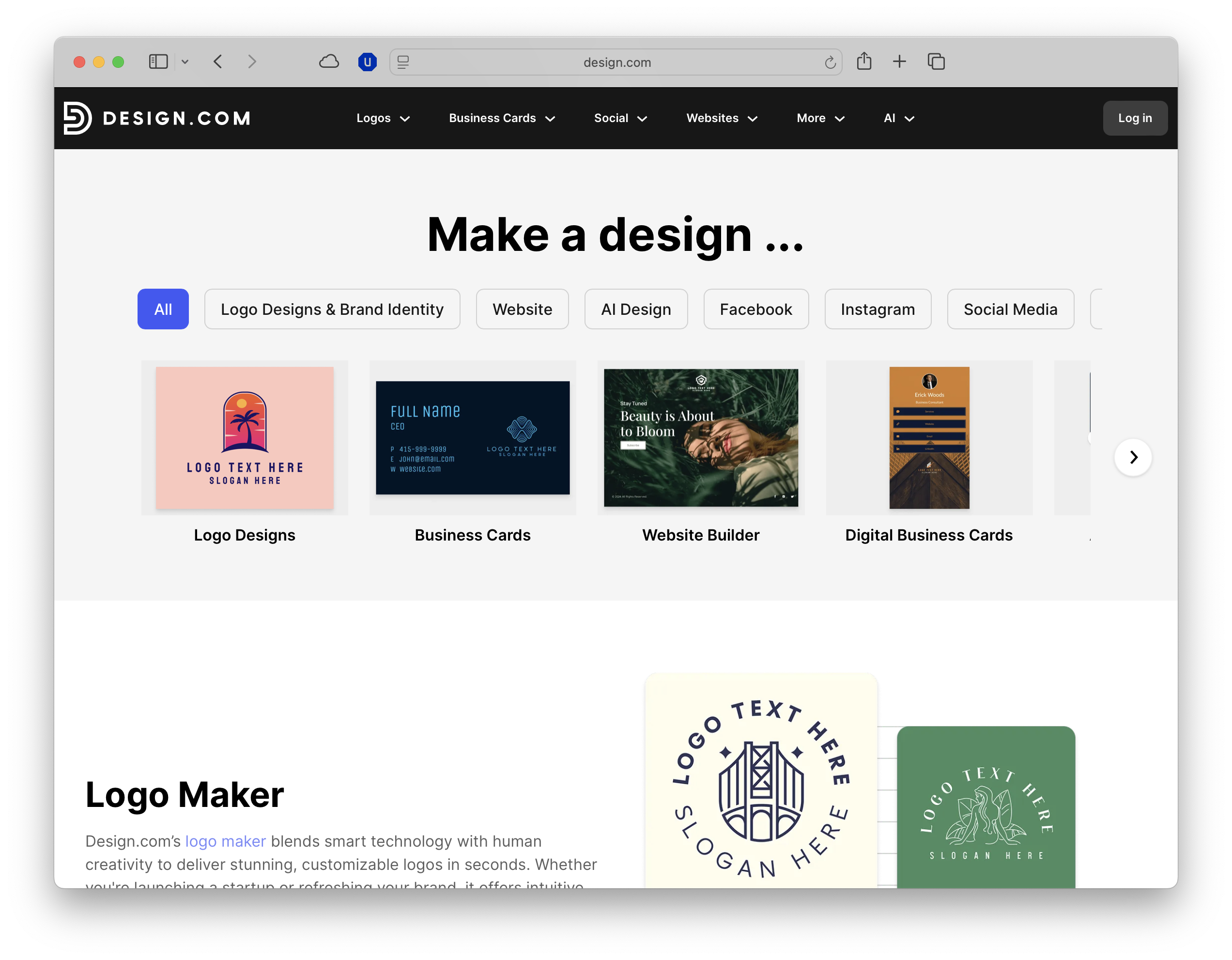
Task: Expand the AI navigation dropdown
Action: coord(898,118)
